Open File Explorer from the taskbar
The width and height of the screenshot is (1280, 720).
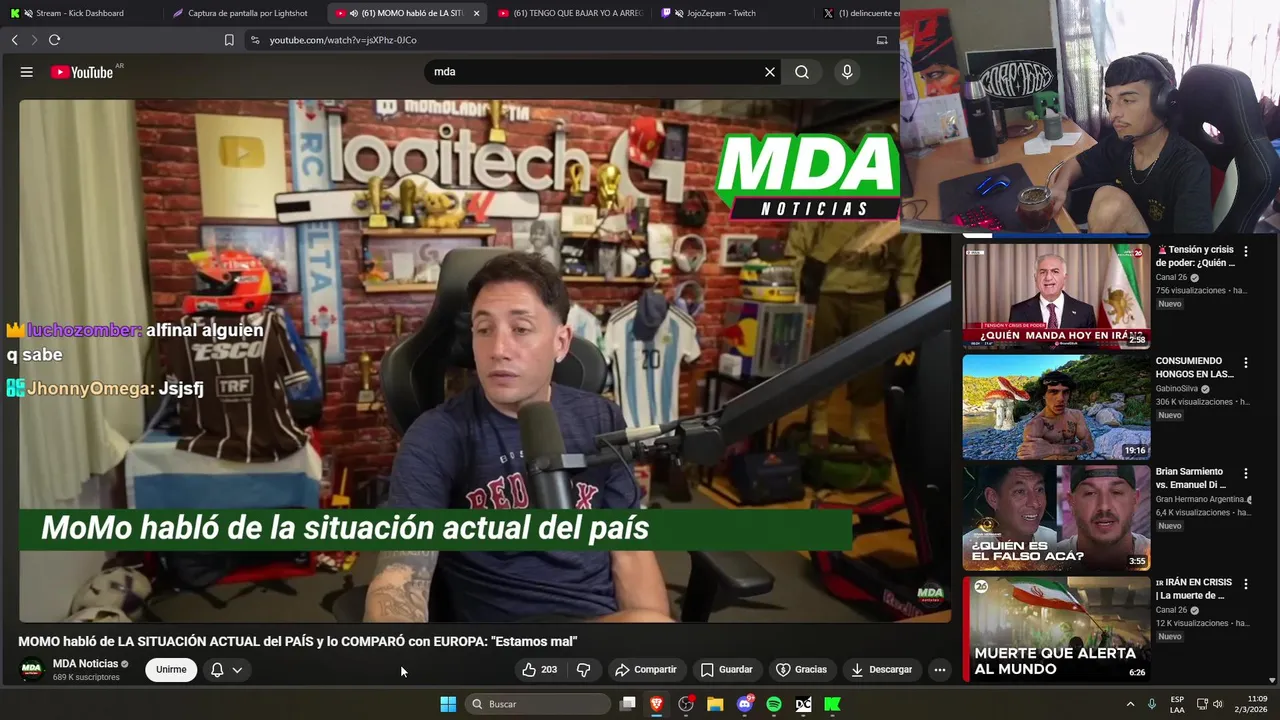coord(715,704)
